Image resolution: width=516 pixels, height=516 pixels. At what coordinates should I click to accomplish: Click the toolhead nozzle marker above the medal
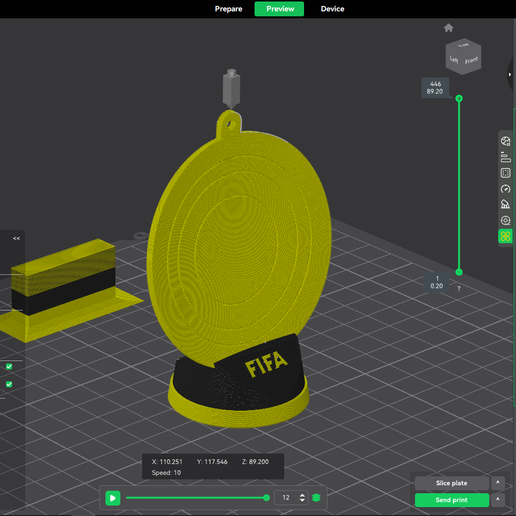(231, 88)
